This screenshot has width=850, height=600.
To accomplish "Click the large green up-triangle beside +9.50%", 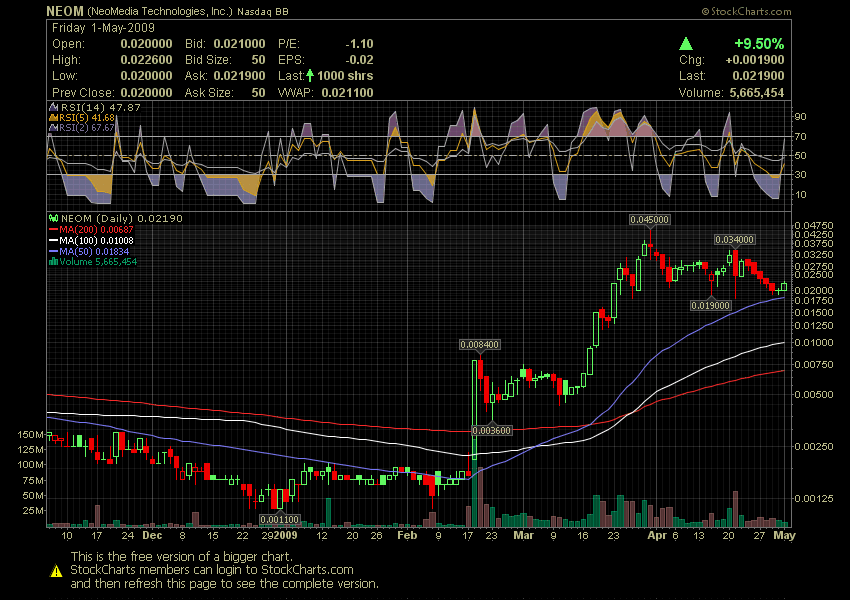I will [686, 43].
